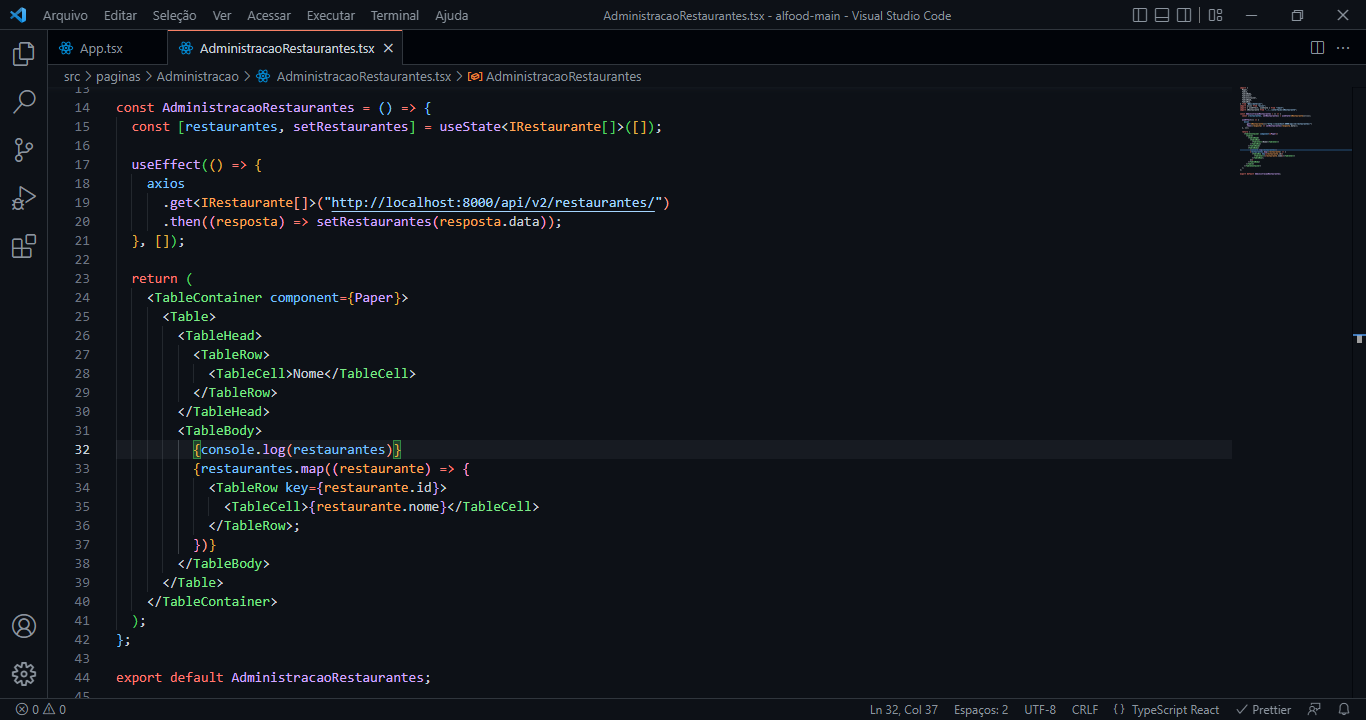Click the feedback icon in status bar
This screenshot has width=1366, height=720.
point(1315,710)
